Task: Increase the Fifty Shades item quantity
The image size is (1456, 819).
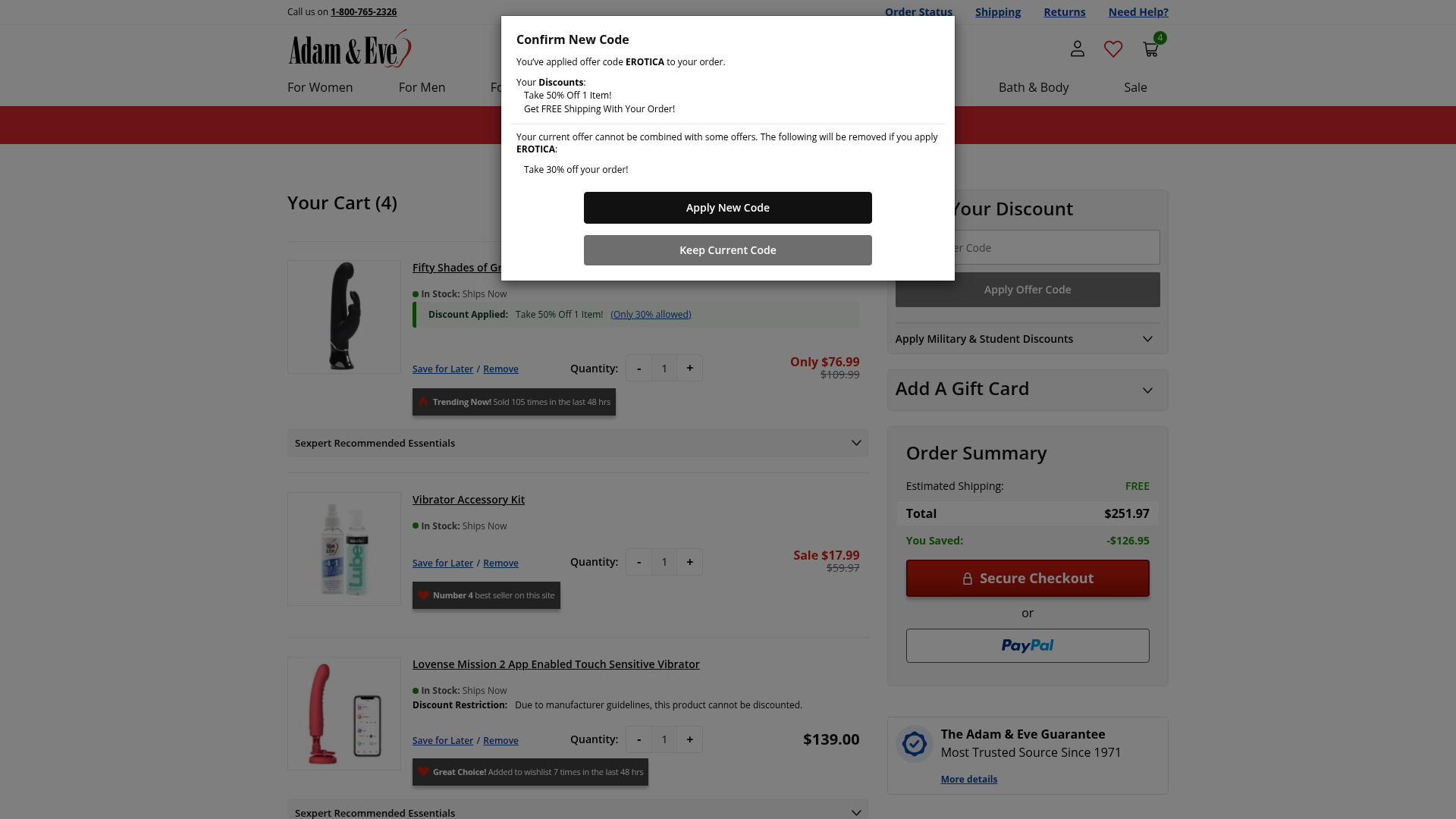Action: pos(689,368)
